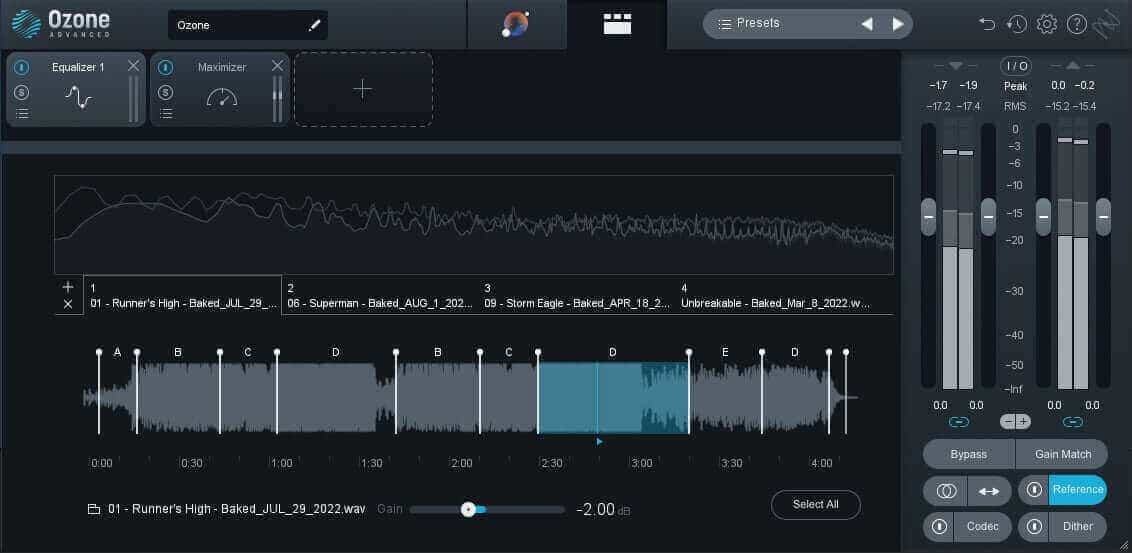The image size is (1132, 553).
Task: Select reference tab 3 Storm Eagle
Action: point(578,295)
